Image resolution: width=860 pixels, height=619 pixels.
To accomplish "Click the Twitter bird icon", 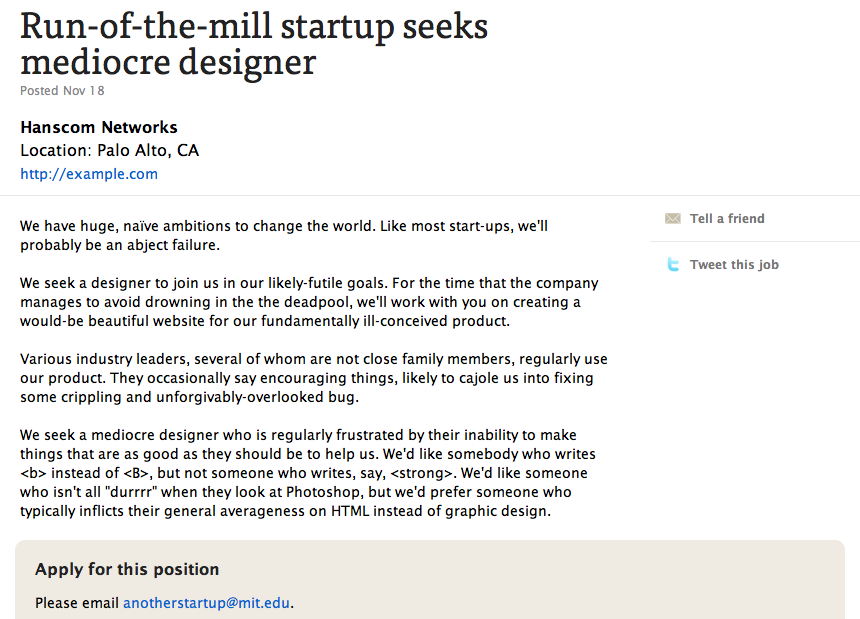I will click(673, 265).
